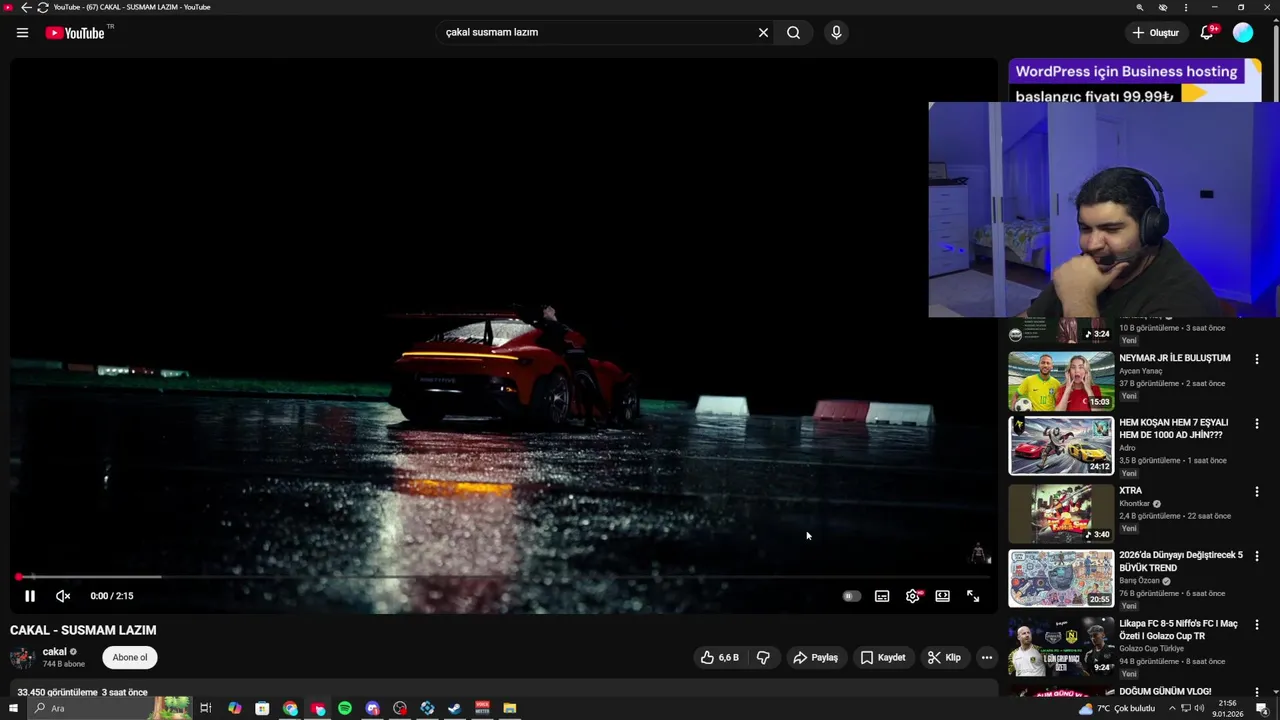Open Task View in taskbar
1280x720 pixels.
(x=206, y=708)
